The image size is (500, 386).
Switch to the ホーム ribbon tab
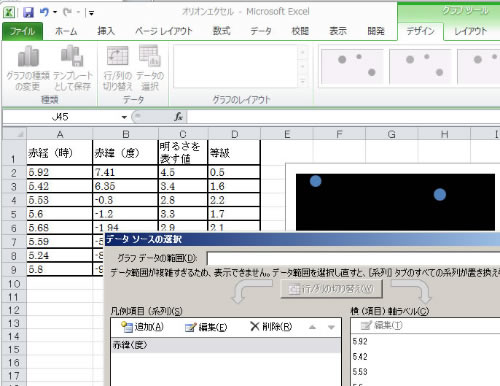(x=66, y=31)
